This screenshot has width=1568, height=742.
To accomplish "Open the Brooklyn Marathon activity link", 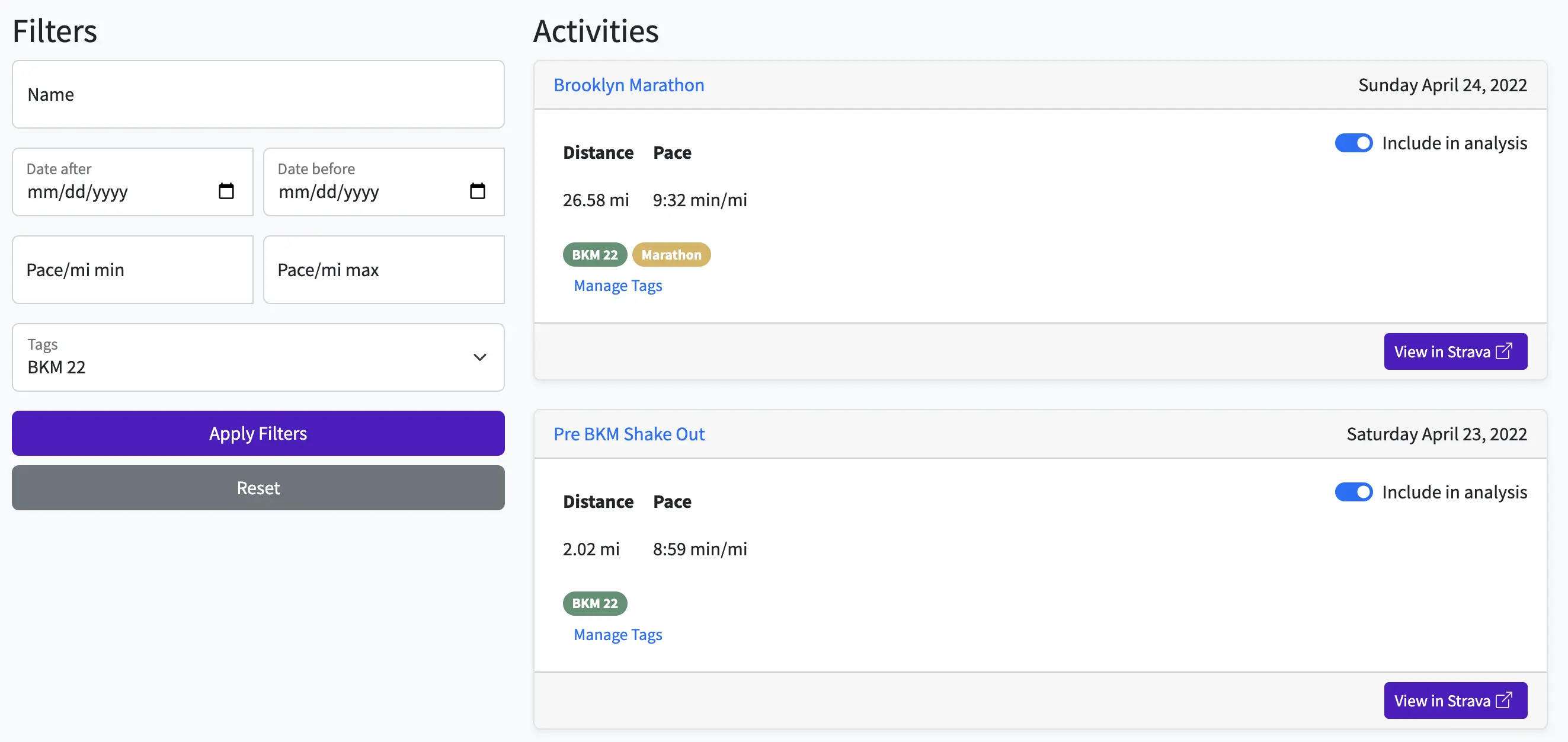I will [x=629, y=85].
